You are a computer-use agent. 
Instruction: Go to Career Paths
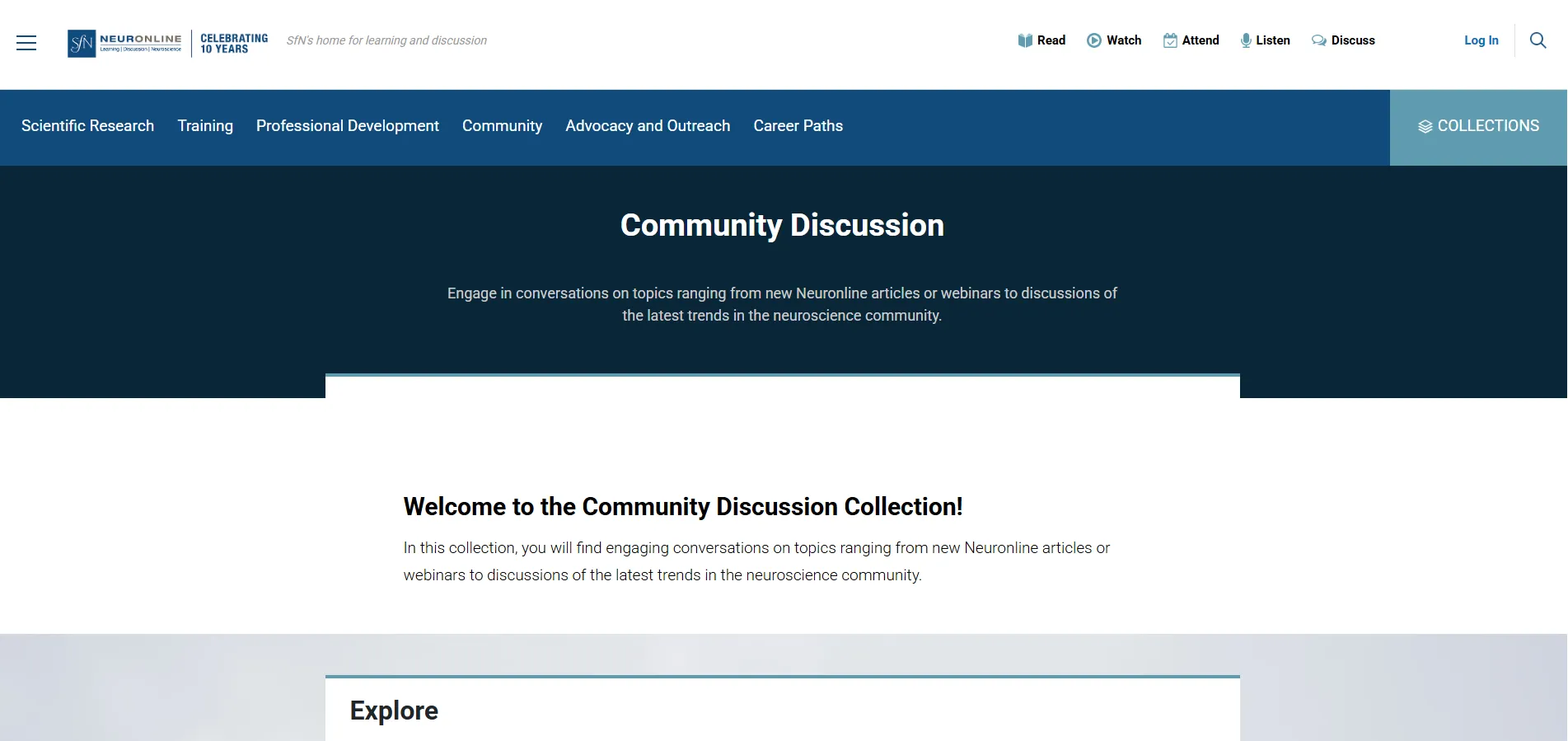pos(798,126)
